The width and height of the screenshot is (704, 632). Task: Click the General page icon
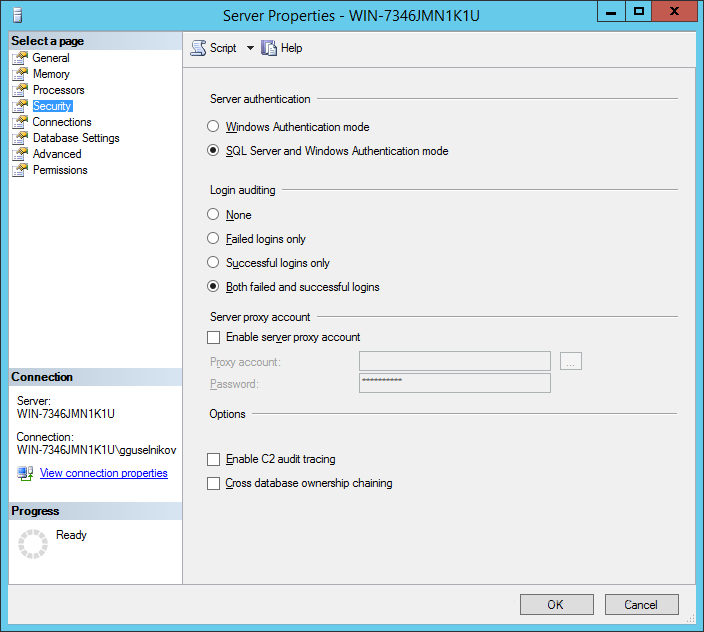click(x=20, y=58)
